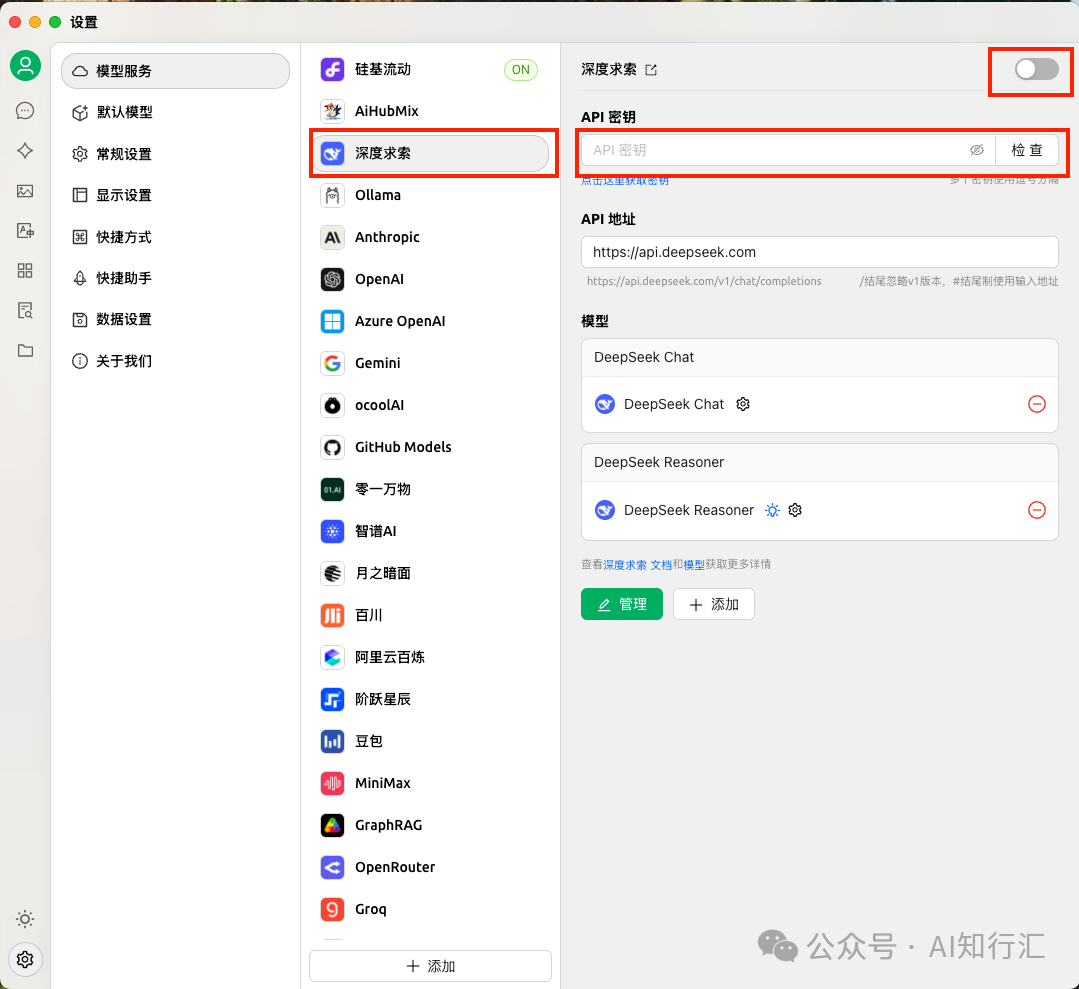Select 零一万物 provider
Screen dimensions: 1079x989
(x=431, y=489)
